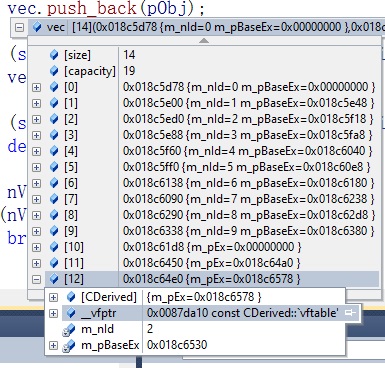Click the cube icon beside [capacity]
The height and width of the screenshot is (368, 385).
tap(54, 71)
